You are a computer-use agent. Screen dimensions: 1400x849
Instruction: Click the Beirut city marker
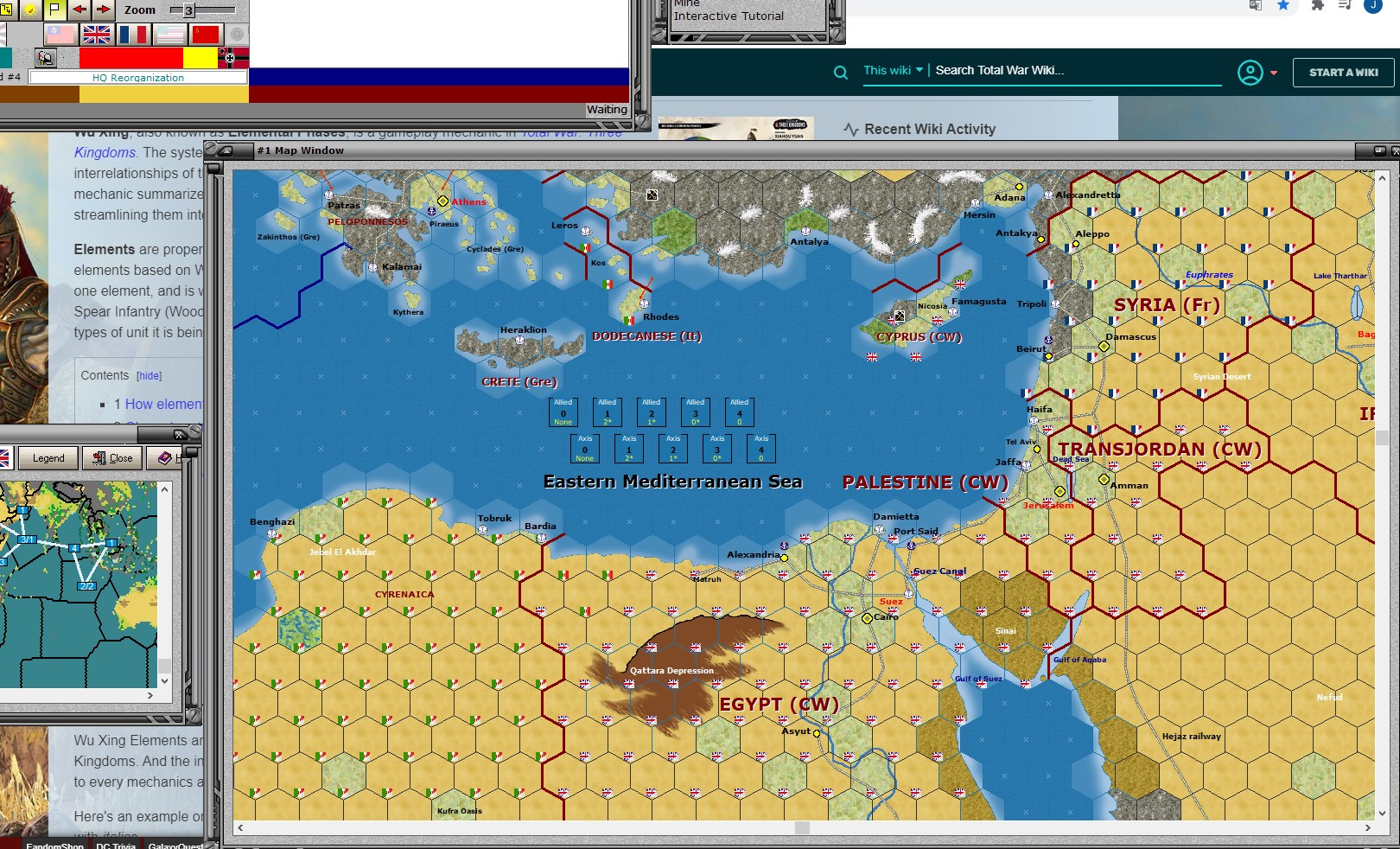click(1048, 356)
